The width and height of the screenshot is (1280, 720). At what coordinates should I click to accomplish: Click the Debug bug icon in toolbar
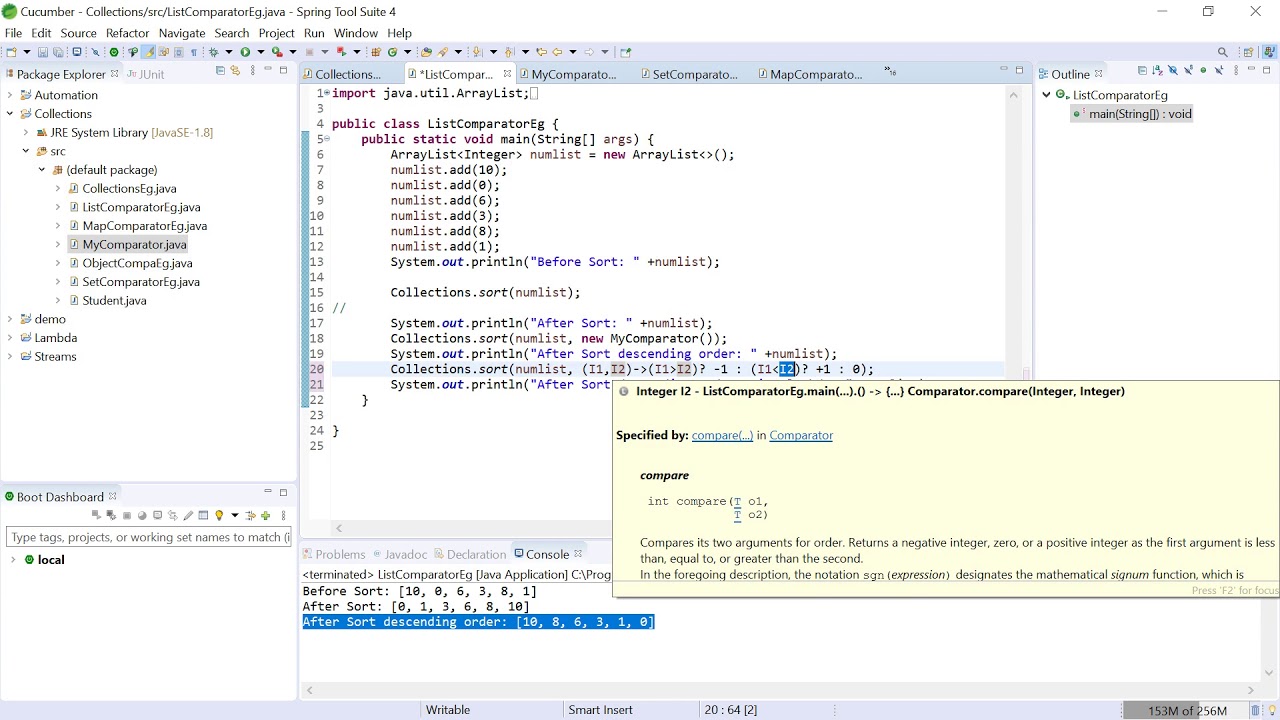[214, 52]
